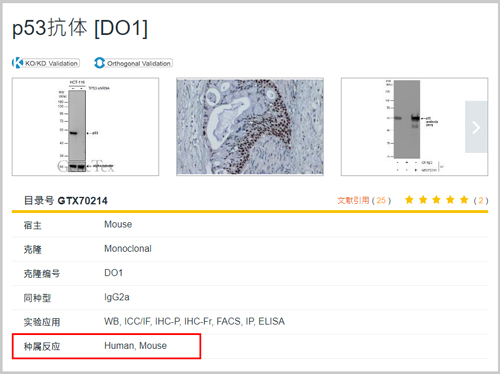Click the KO/KD Validation label text
The image size is (500, 374).
click(x=51, y=63)
